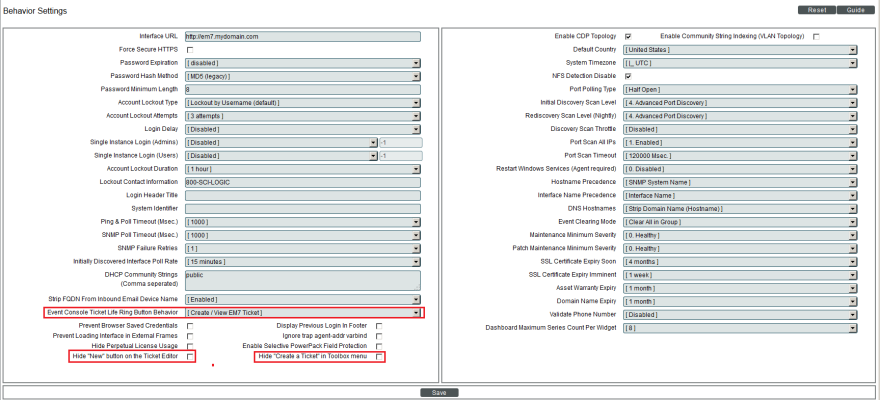Open the Guide button
The width and height of the screenshot is (880, 400).
click(856, 9)
